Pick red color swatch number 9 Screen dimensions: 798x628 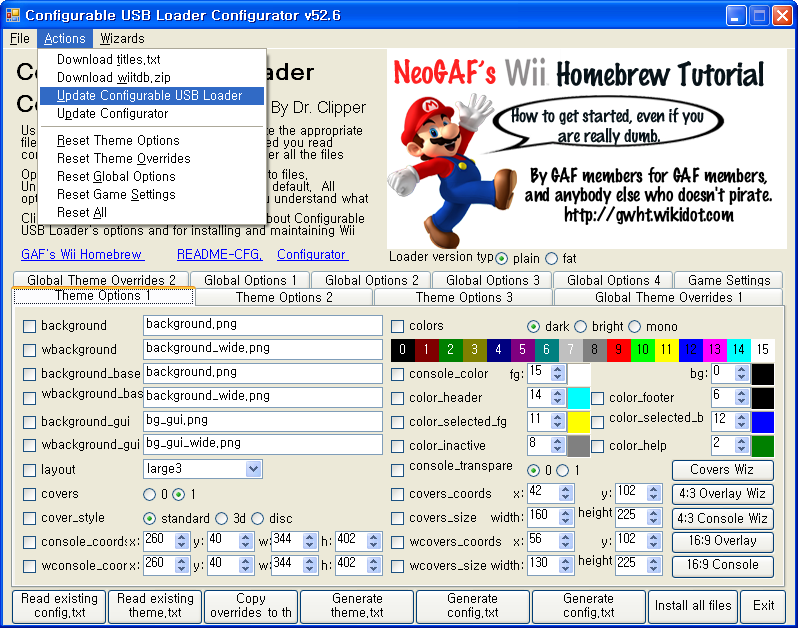pyautogui.click(x=618, y=350)
